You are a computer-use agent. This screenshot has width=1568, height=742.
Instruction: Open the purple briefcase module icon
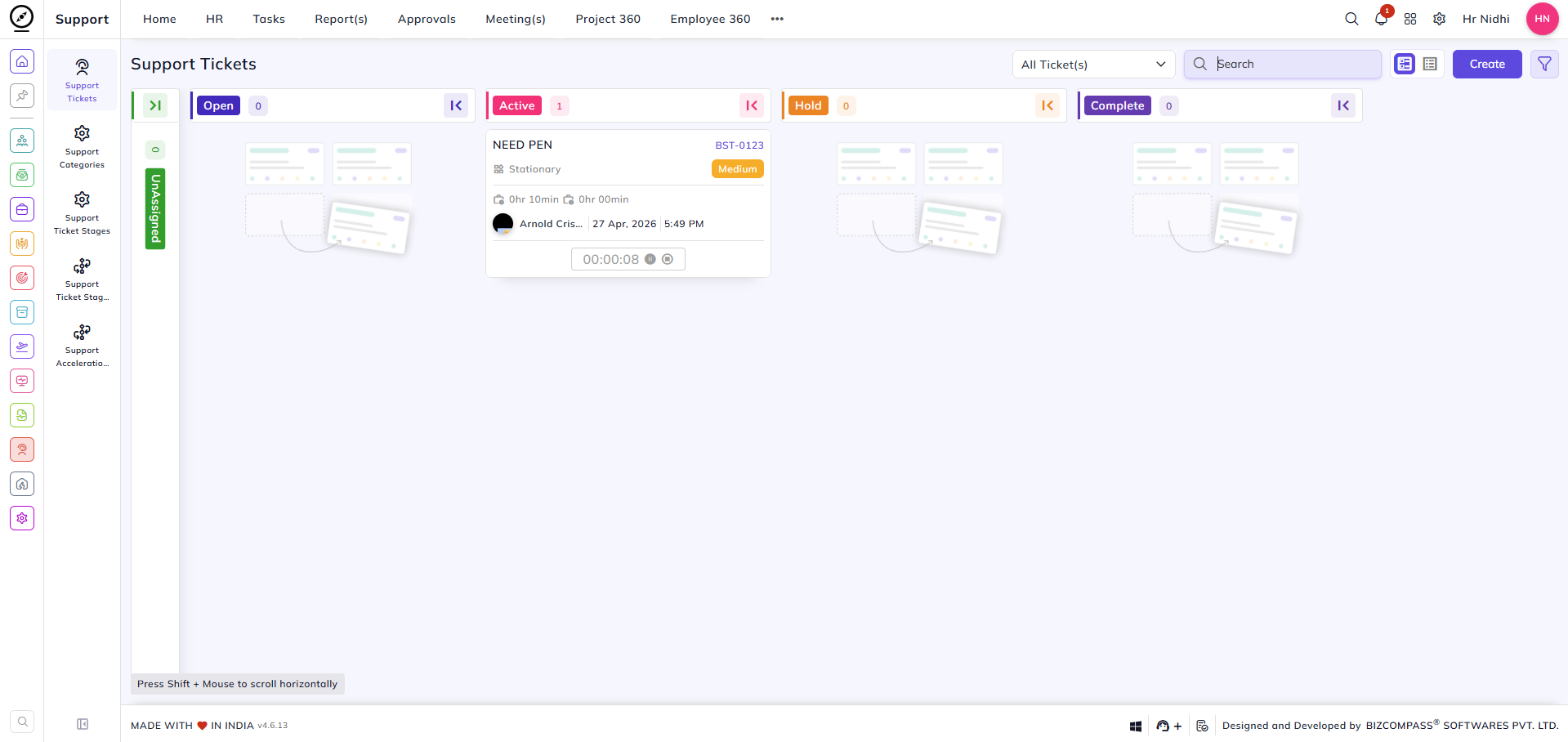coord(22,209)
